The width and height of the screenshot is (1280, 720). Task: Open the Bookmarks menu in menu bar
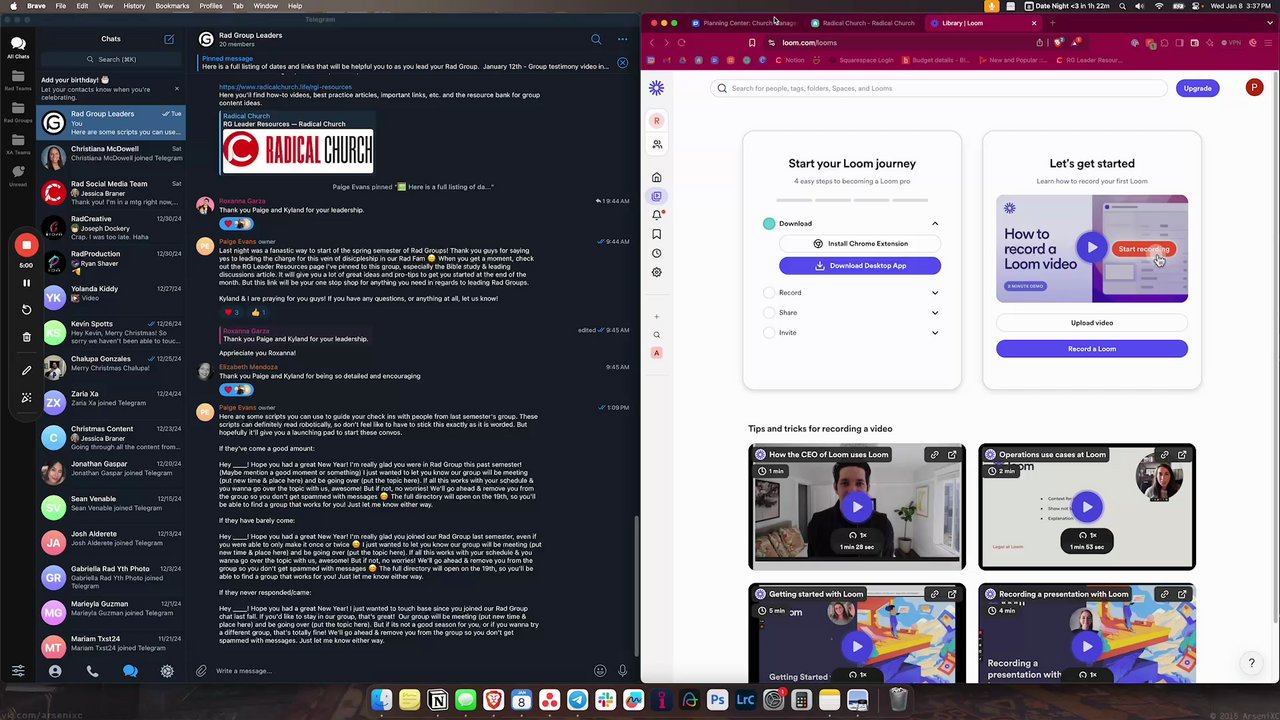pos(172,6)
